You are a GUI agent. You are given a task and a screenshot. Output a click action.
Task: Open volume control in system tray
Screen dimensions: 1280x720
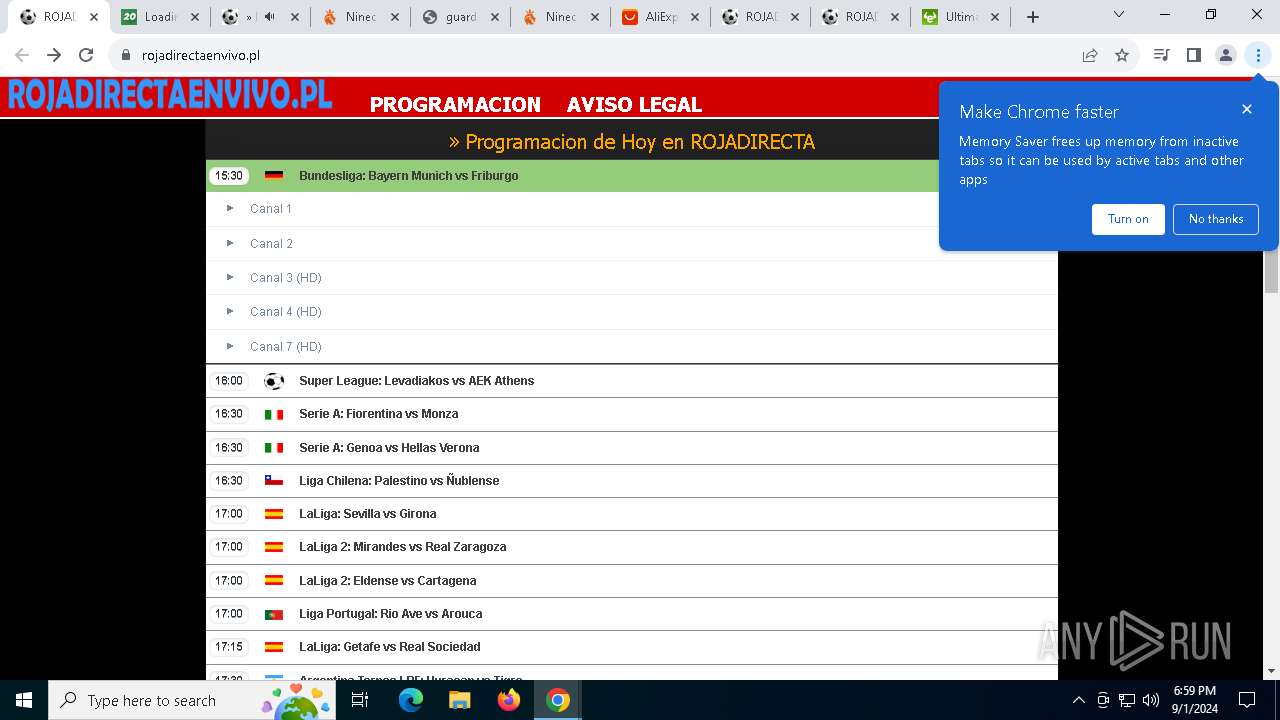[1151, 700]
